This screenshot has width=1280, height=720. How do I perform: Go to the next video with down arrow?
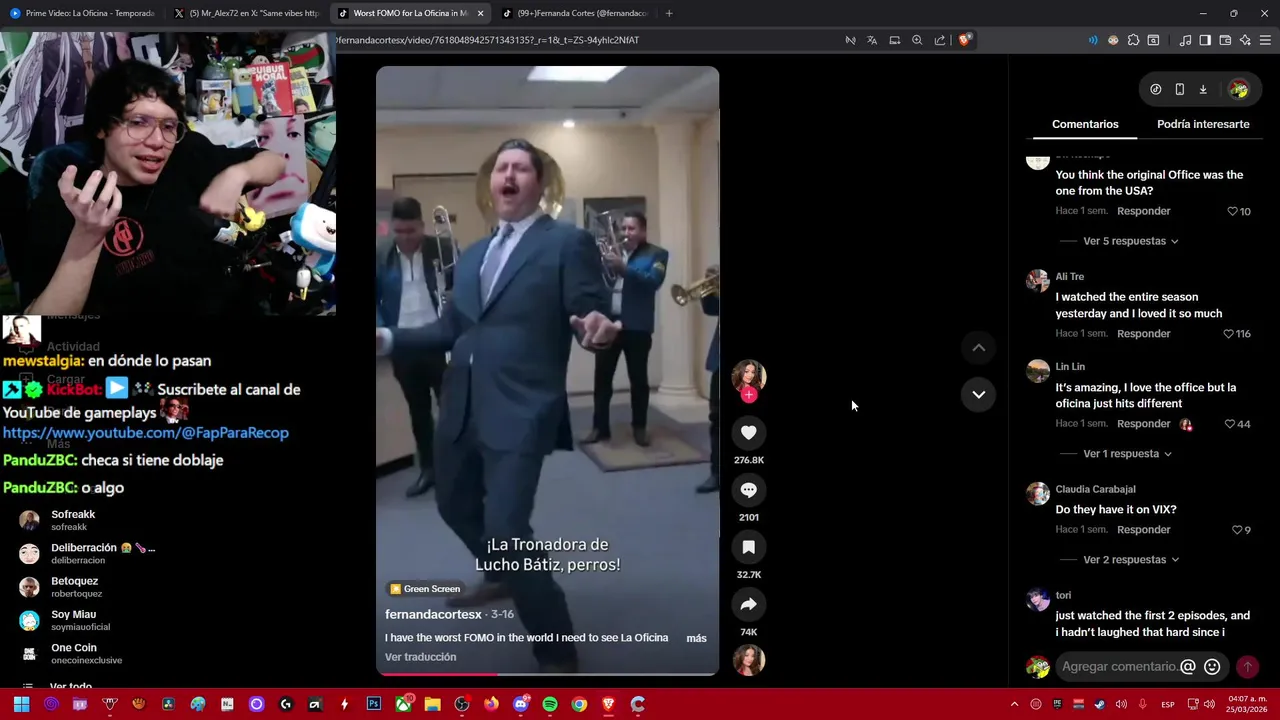tap(979, 394)
